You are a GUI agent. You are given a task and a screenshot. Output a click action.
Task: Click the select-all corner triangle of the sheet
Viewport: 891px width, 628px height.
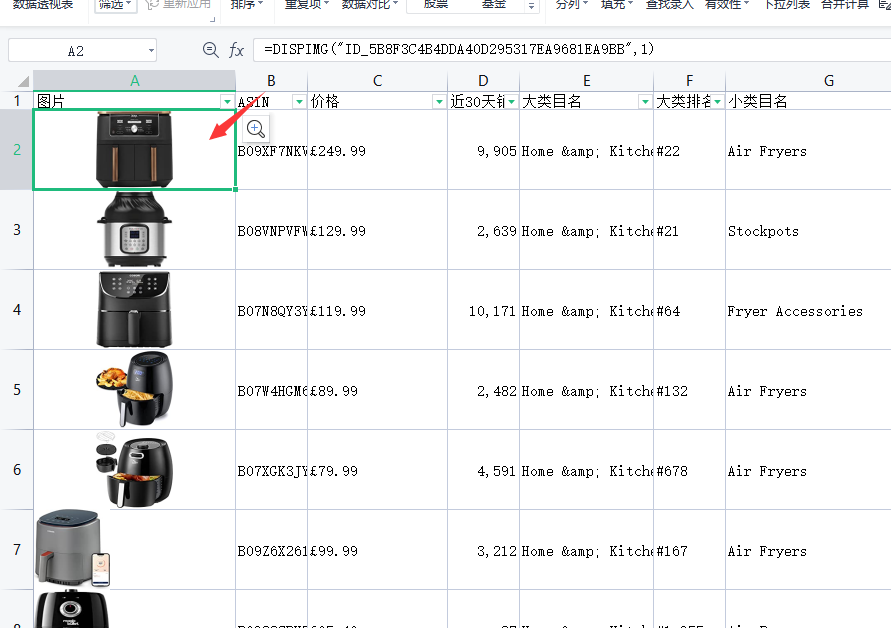[23, 81]
